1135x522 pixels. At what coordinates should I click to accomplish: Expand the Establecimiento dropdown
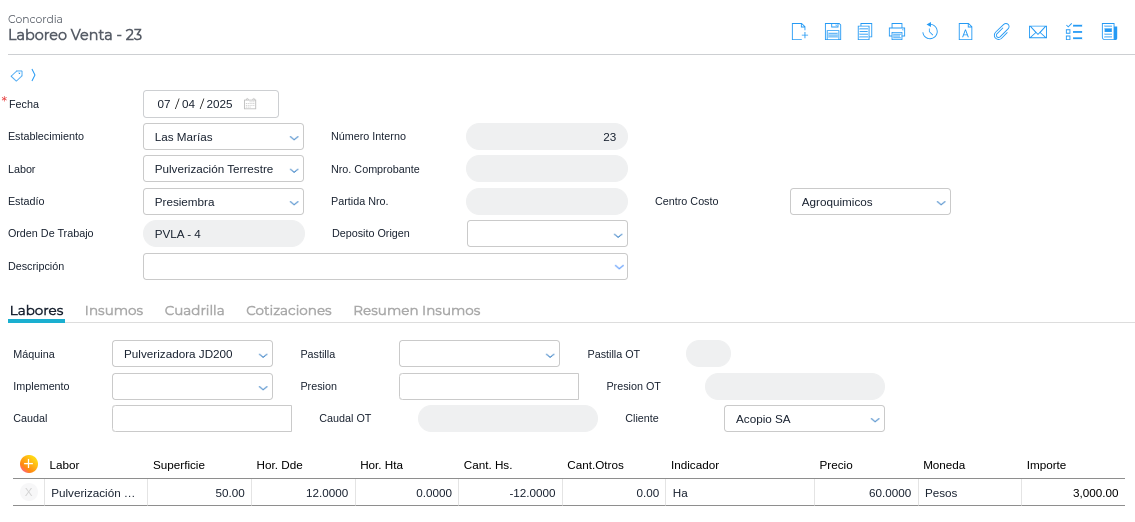294,137
